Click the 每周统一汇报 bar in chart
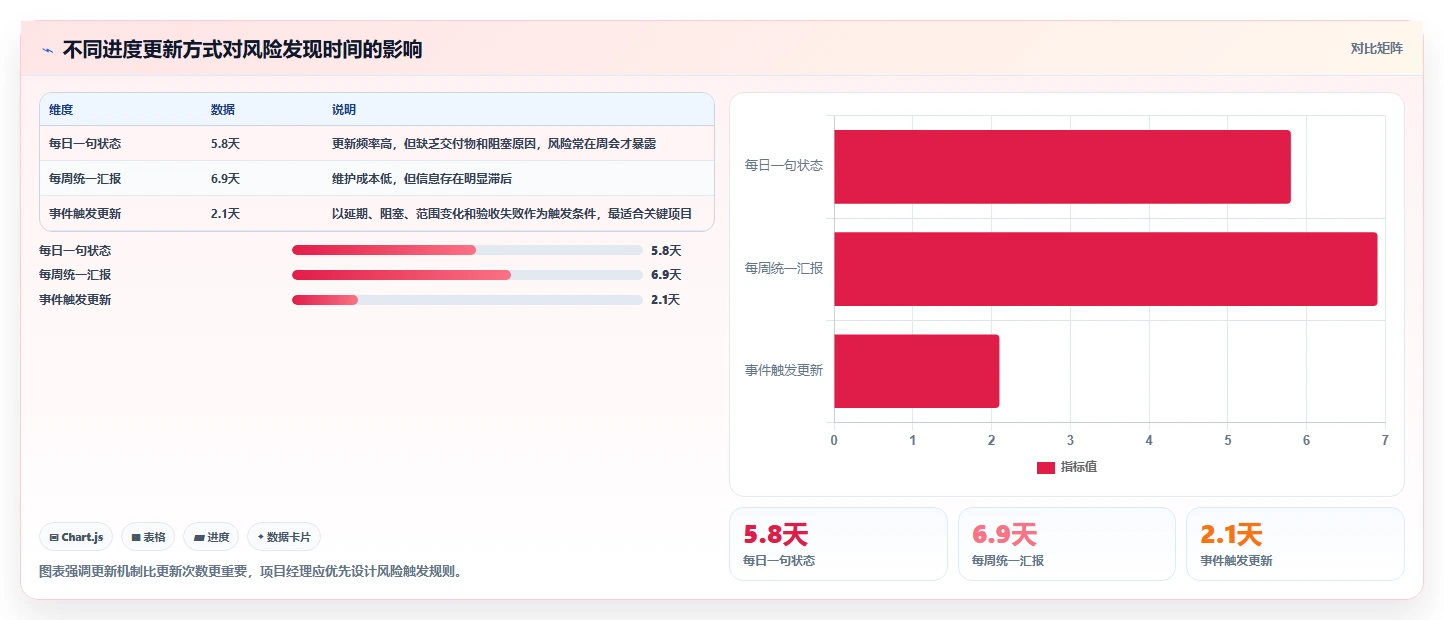The height and width of the screenshot is (620, 1444). [x=1105, y=269]
